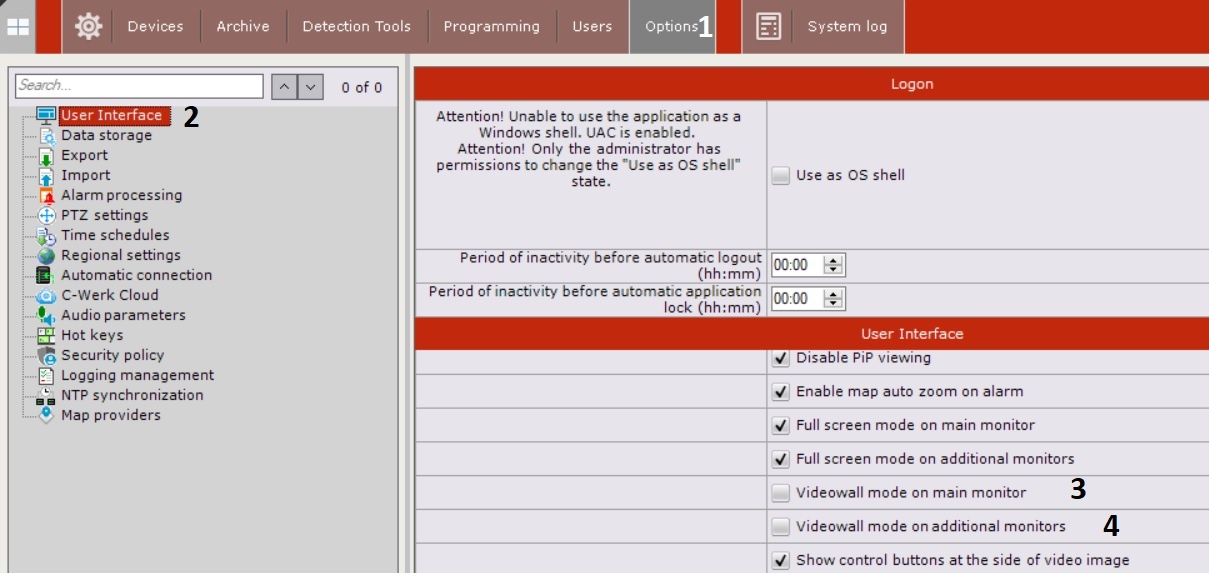Uncheck Disable PiP viewing

[x=781, y=358]
